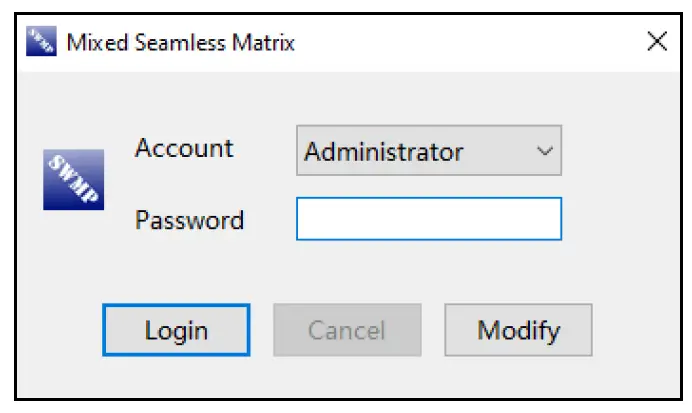The height and width of the screenshot is (413, 692).
Task: Dismiss the login window with the X button
Action: pos(657,42)
